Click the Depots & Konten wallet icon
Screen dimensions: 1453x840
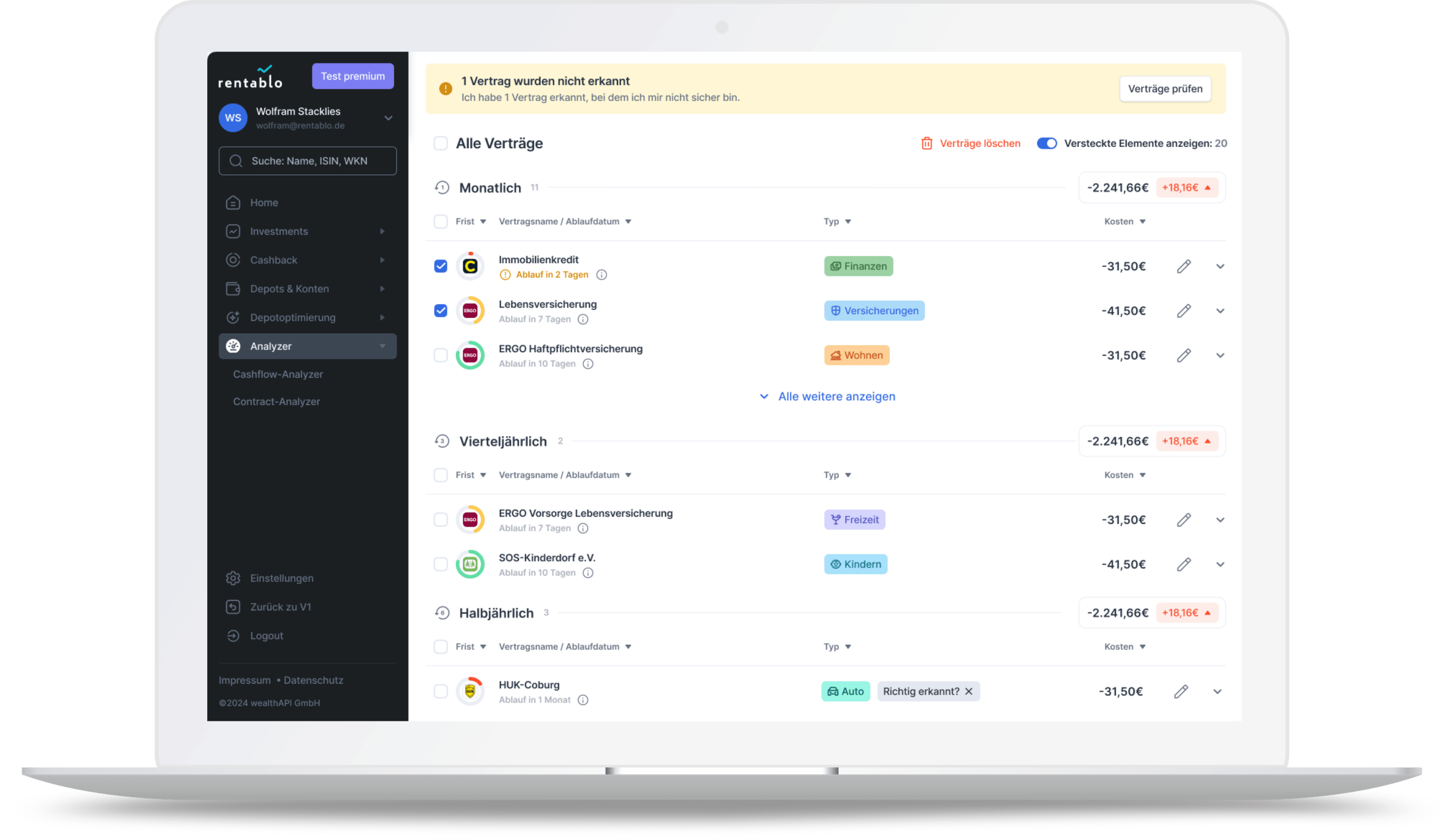point(233,289)
